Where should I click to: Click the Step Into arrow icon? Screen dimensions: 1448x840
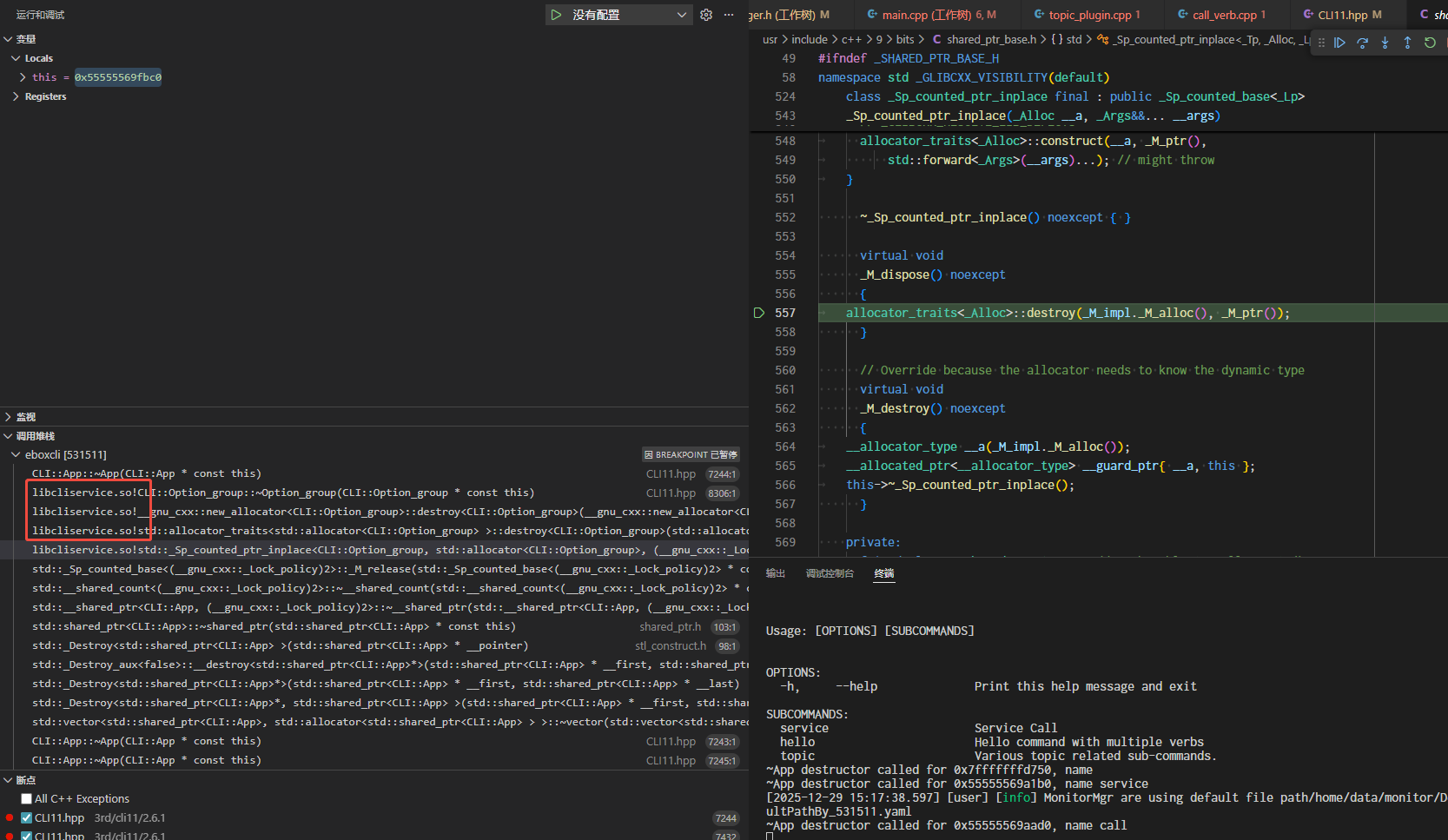(x=1385, y=43)
